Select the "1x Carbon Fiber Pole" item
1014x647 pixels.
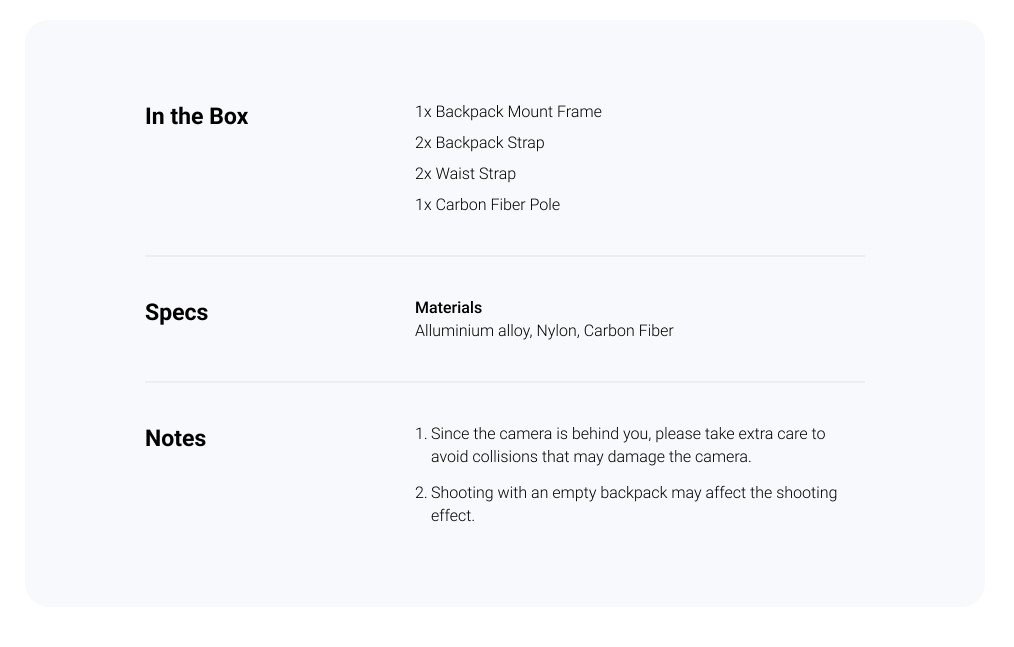click(x=488, y=205)
